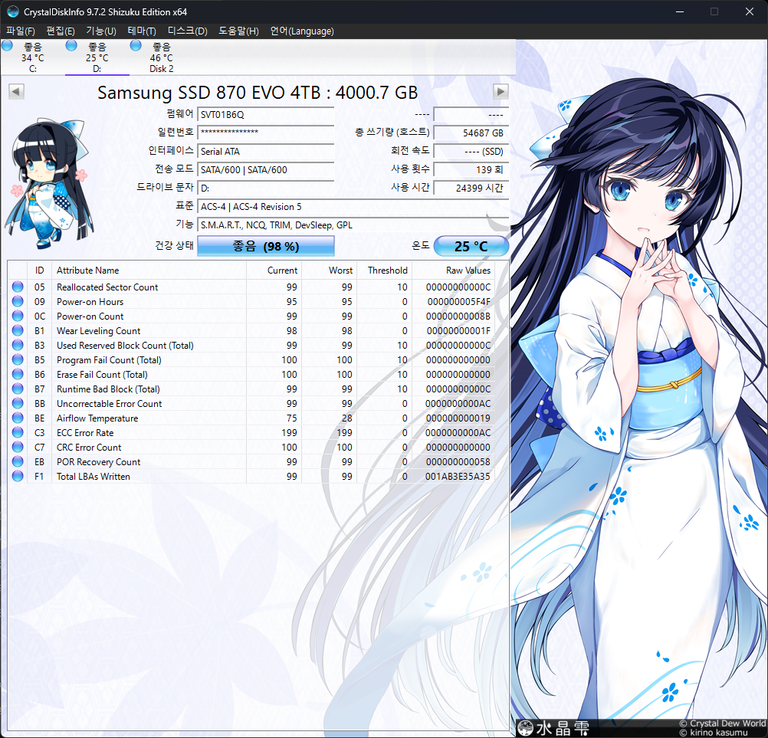
Task: Click the ID column header
Action: (39, 270)
